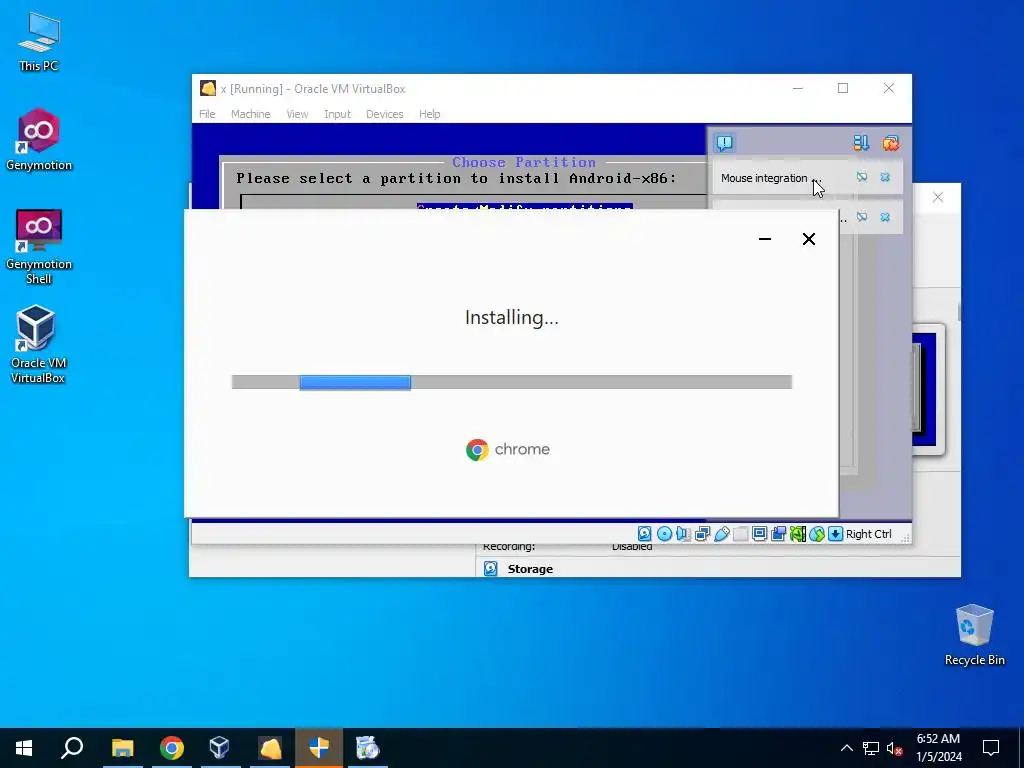Open the Input menu
Viewport: 1024px width, 768px height.
(338, 114)
